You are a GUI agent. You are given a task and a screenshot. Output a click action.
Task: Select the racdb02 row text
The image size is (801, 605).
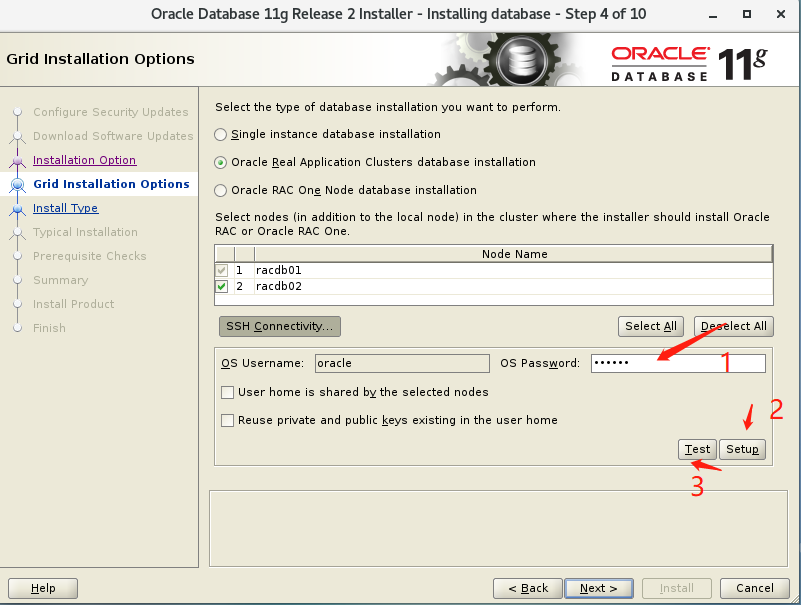coord(278,286)
